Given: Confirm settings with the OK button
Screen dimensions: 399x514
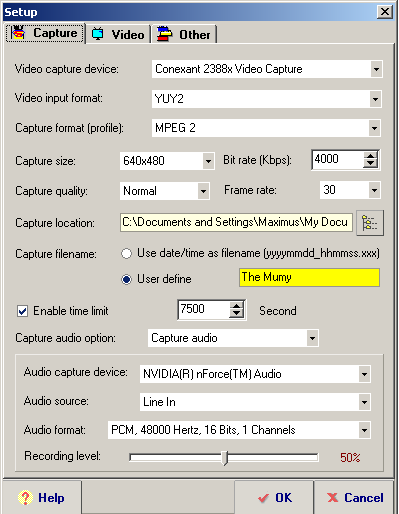Looking at the screenshot, I should pos(274,498).
